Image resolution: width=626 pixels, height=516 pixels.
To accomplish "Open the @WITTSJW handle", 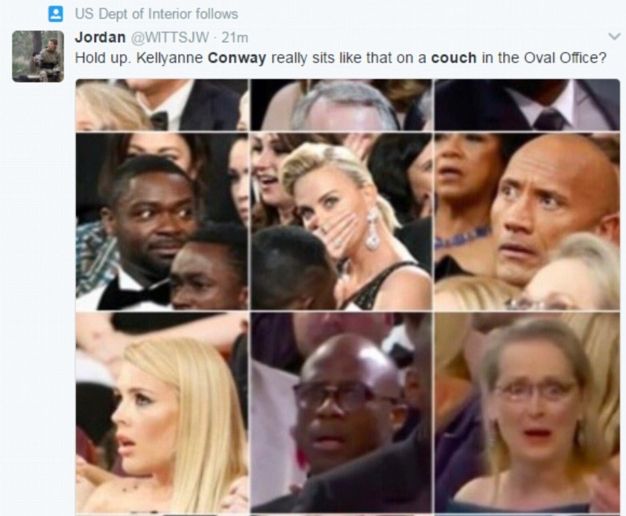I will (170, 38).
